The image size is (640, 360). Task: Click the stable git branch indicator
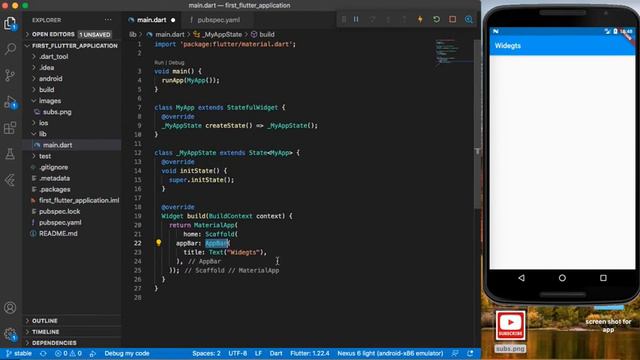coord(19,353)
